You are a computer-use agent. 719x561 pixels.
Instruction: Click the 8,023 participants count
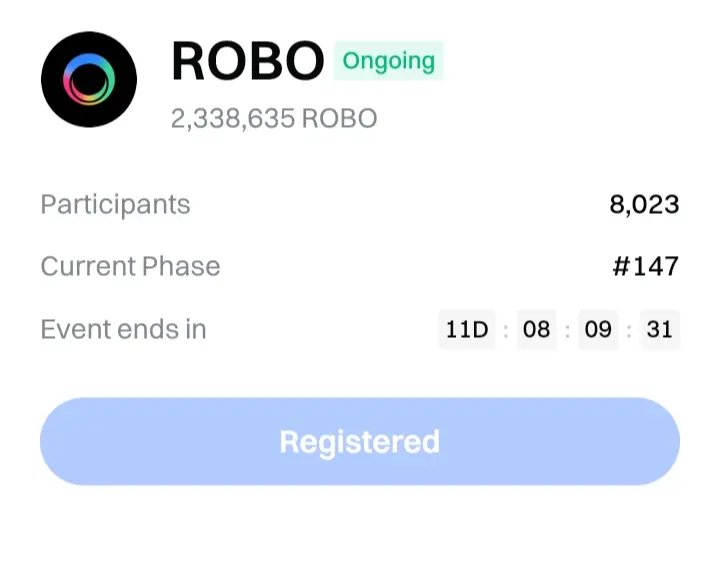[644, 205]
